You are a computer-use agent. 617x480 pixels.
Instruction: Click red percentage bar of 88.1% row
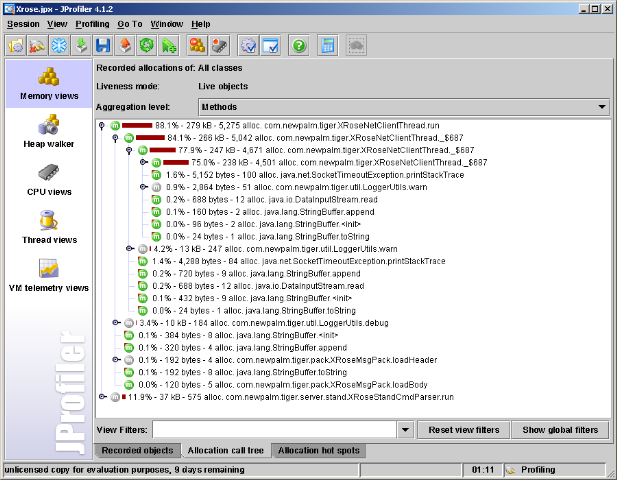tap(137, 126)
